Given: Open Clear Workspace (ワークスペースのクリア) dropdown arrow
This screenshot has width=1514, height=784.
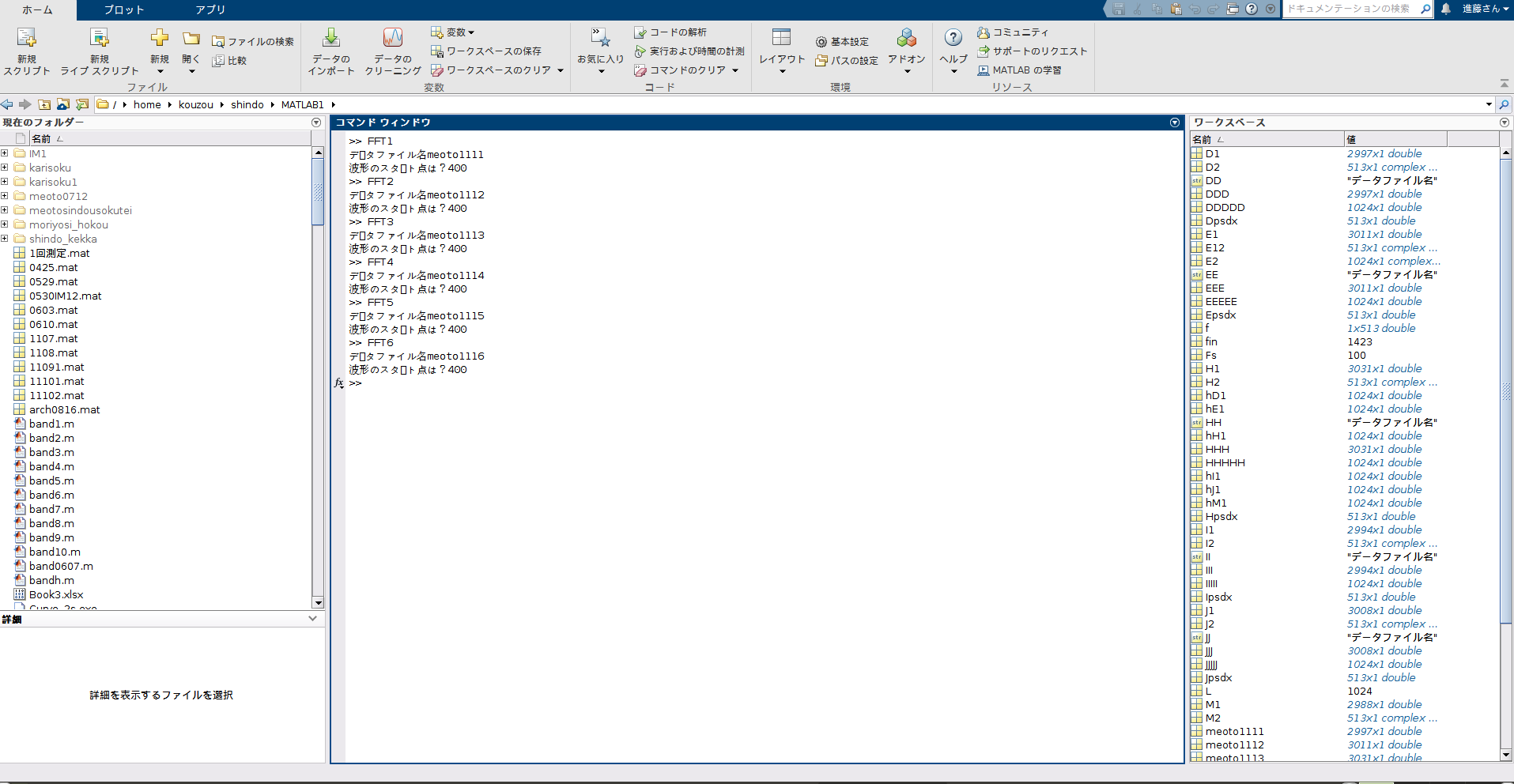Looking at the screenshot, I should pos(561,70).
